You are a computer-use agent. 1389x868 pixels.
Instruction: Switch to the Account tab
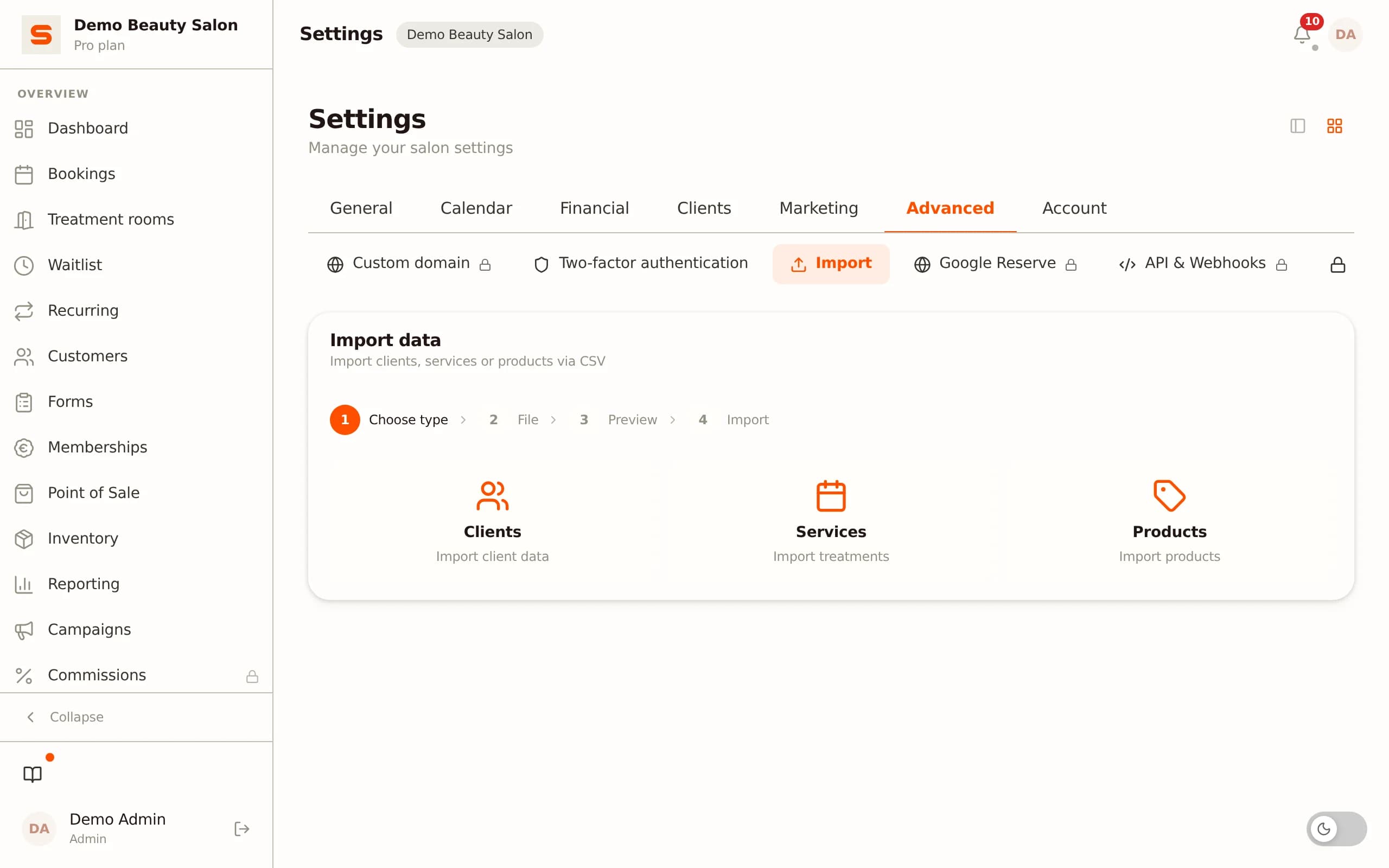coord(1074,208)
